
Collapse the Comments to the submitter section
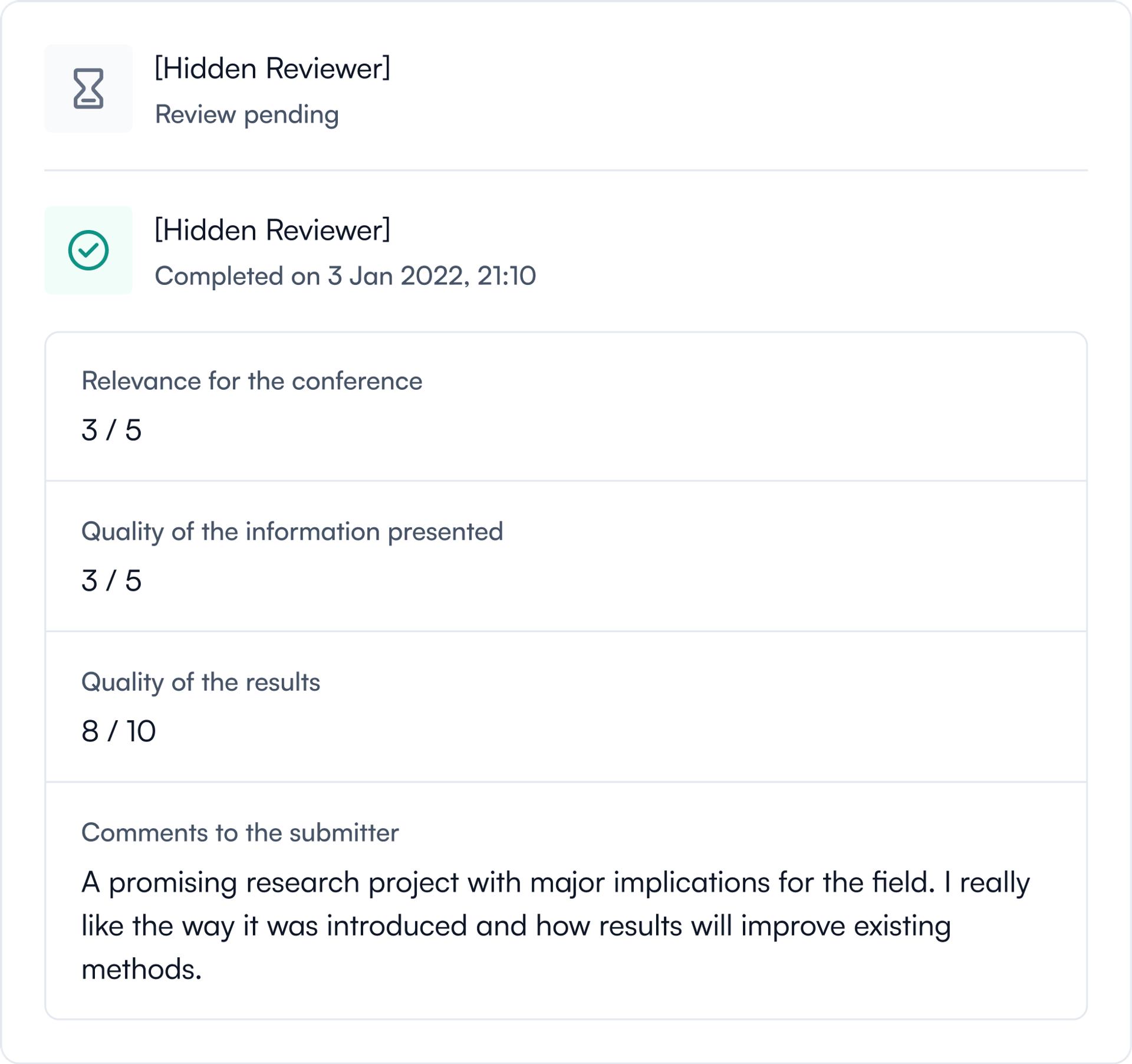pos(241,832)
